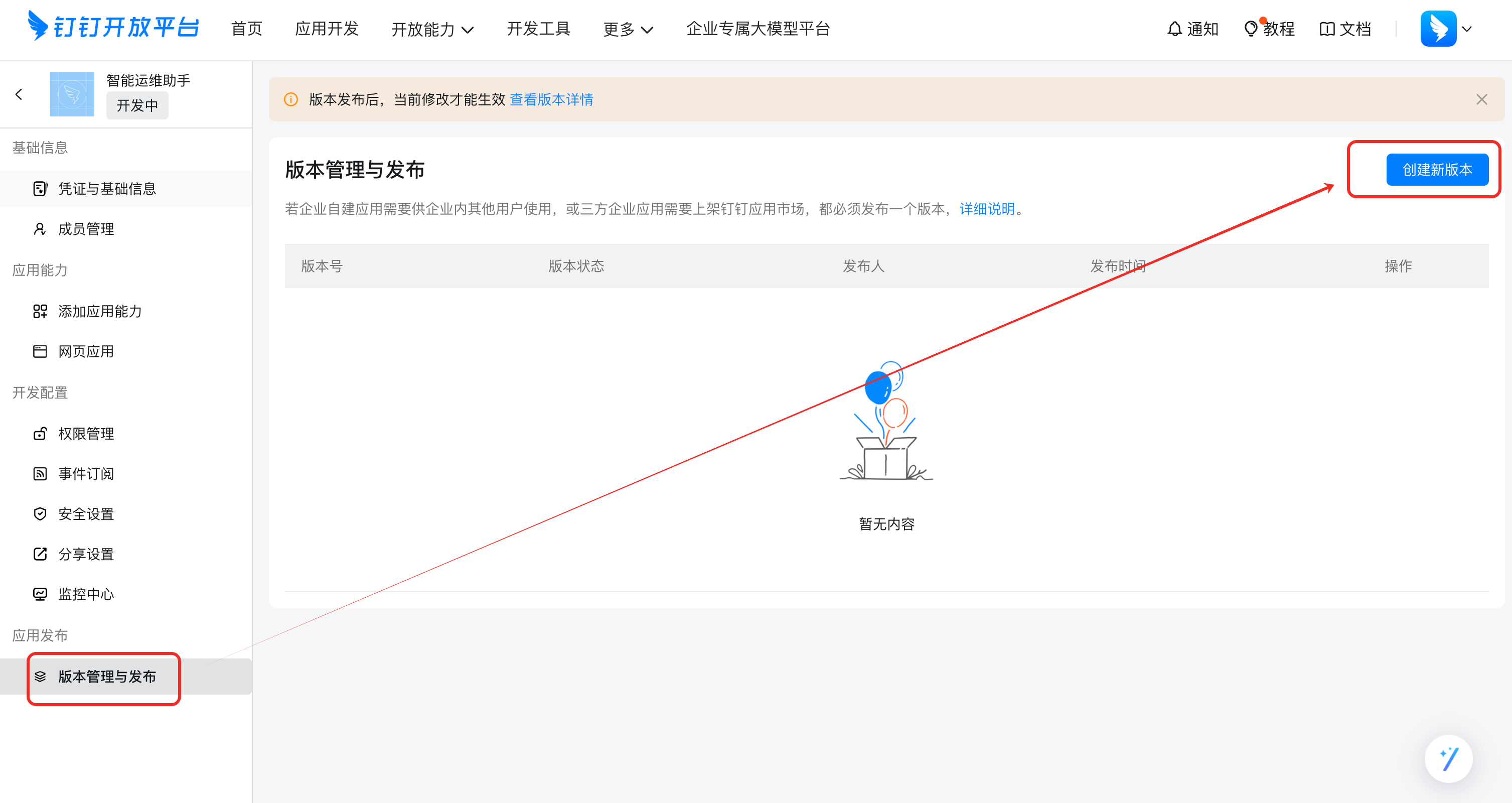
Task: Open the 开发工具 nav item
Action: pyautogui.click(x=539, y=29)
